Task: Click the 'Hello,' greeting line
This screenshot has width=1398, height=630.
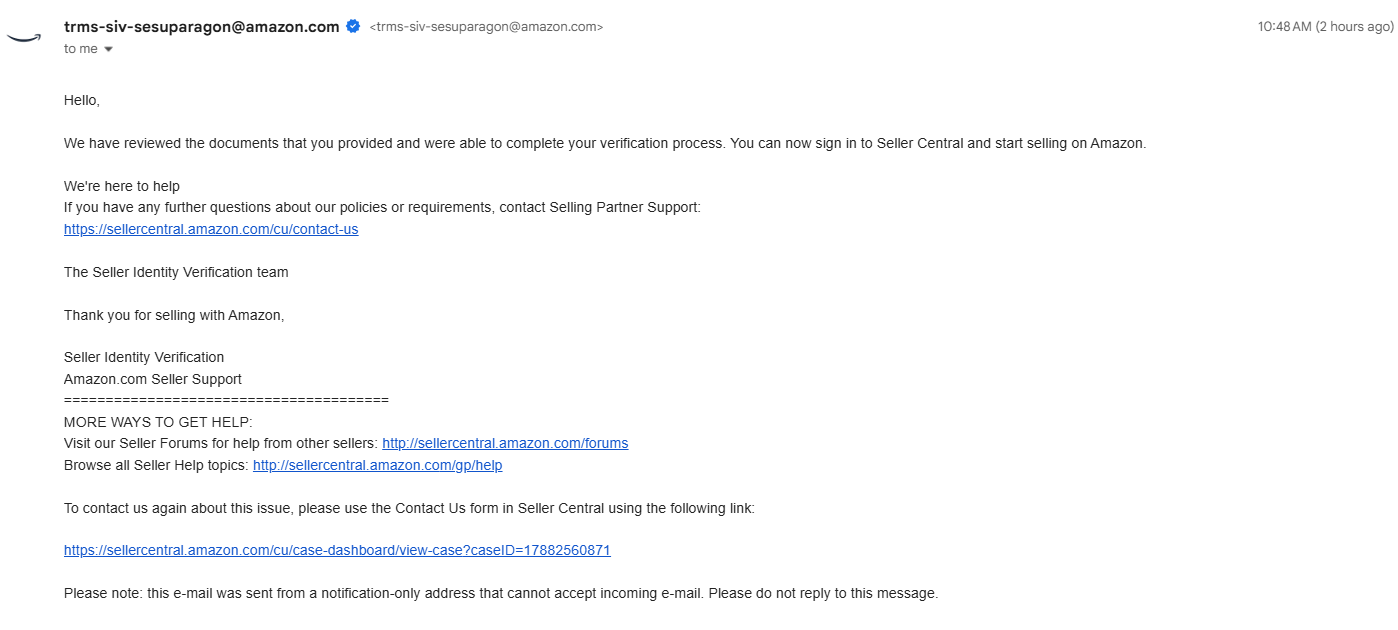Action: 82,100
